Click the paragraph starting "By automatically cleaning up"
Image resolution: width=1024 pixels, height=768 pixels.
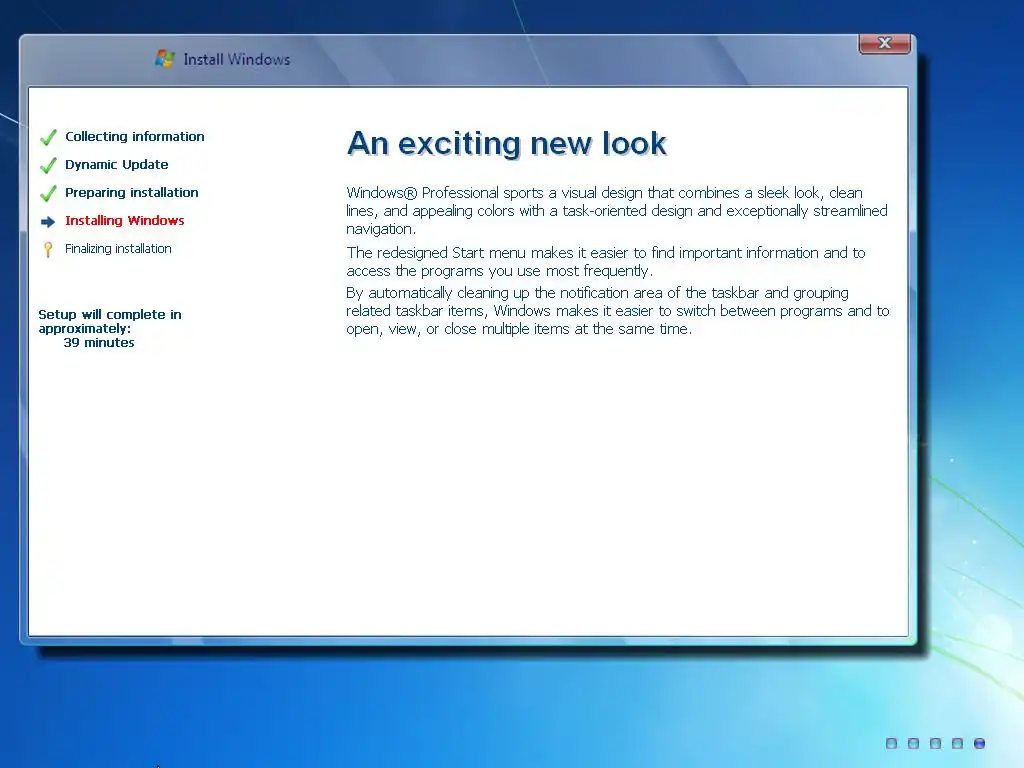click(617, 311)
